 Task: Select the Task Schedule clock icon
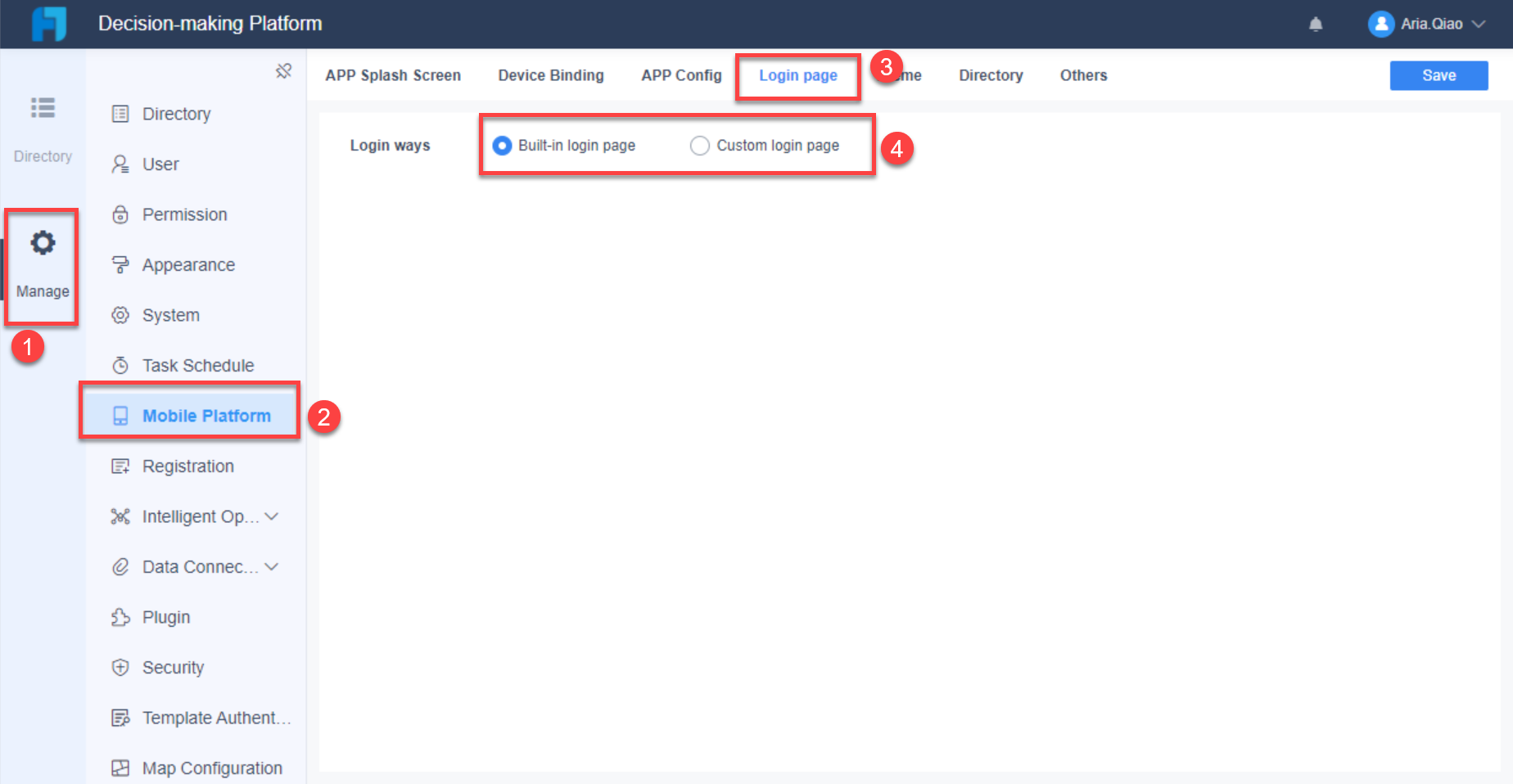click(x=120, y=365)
